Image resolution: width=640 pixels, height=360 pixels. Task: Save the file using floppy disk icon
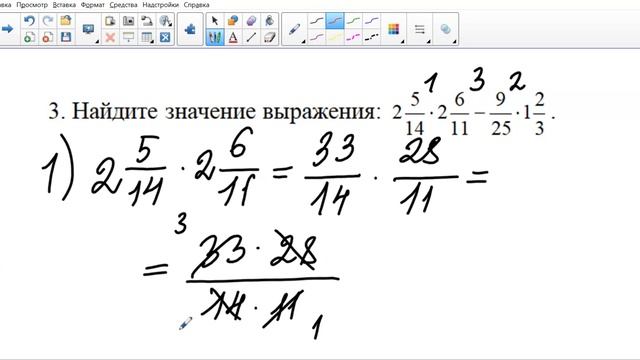(66, 38)
